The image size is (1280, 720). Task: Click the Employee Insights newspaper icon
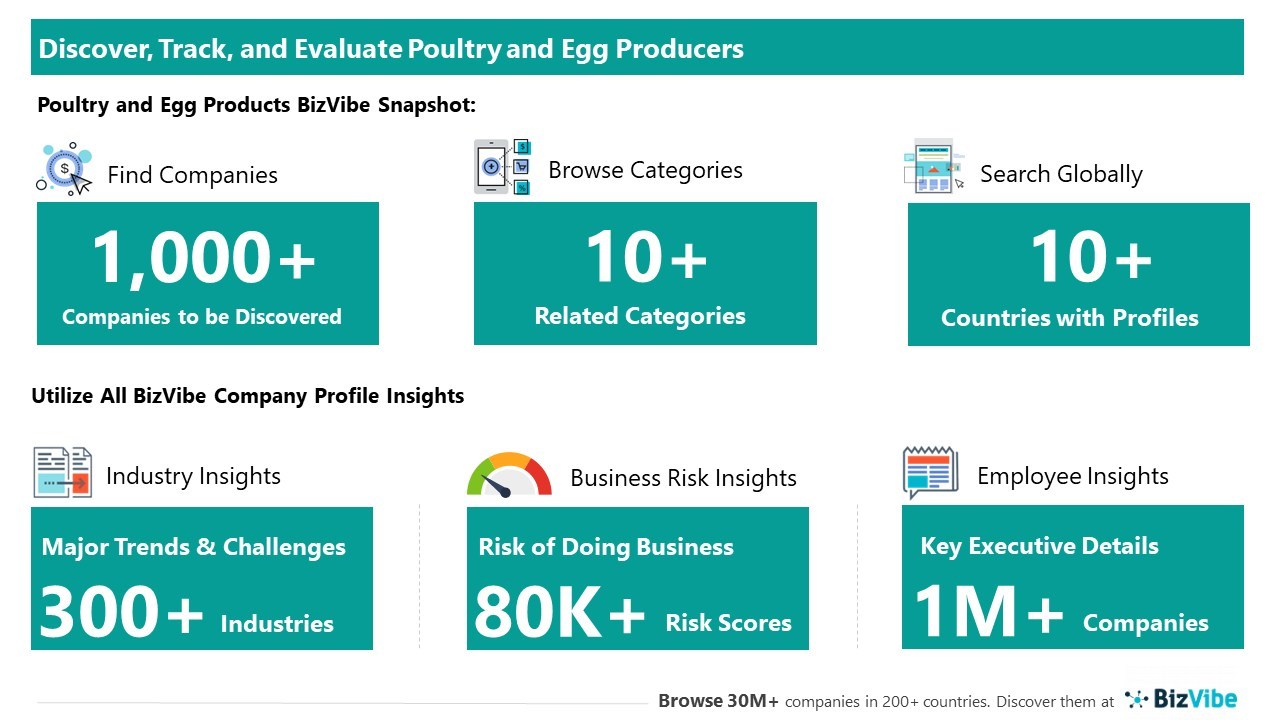coord(930,473)
